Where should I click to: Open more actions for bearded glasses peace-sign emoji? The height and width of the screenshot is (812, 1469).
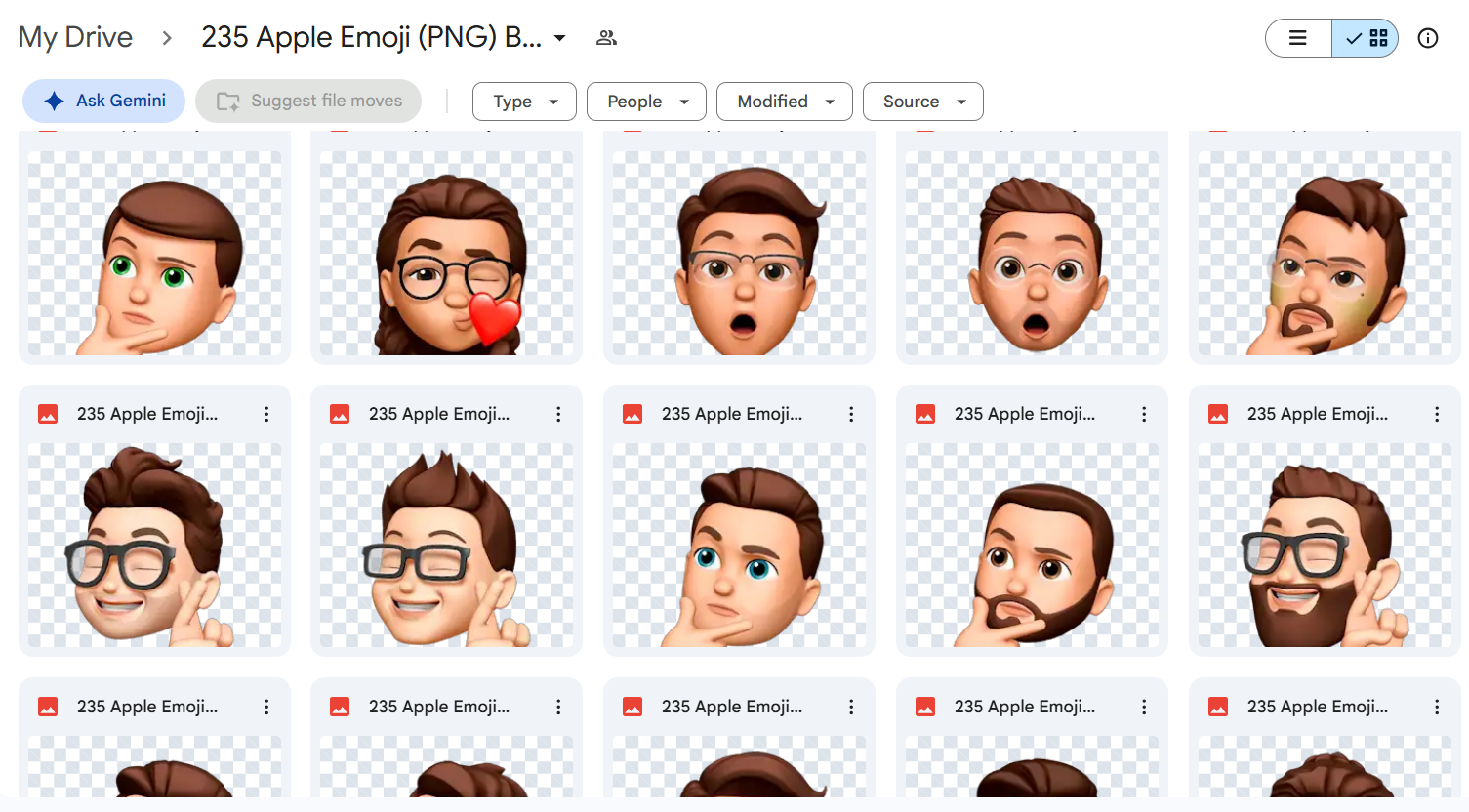click(1437, 414)
